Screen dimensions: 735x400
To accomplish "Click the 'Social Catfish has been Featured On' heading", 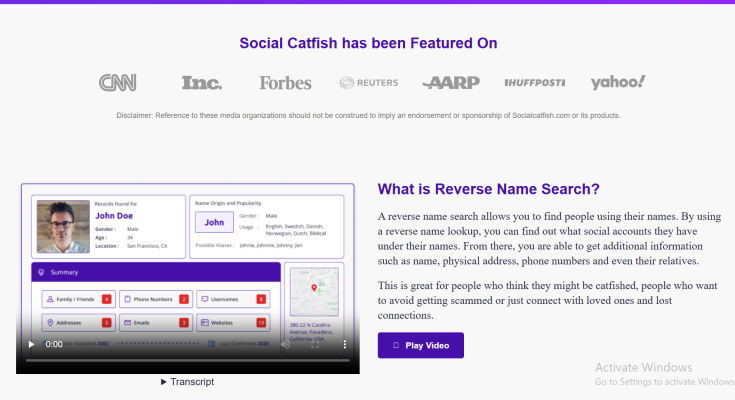I will tap(368, 43).
